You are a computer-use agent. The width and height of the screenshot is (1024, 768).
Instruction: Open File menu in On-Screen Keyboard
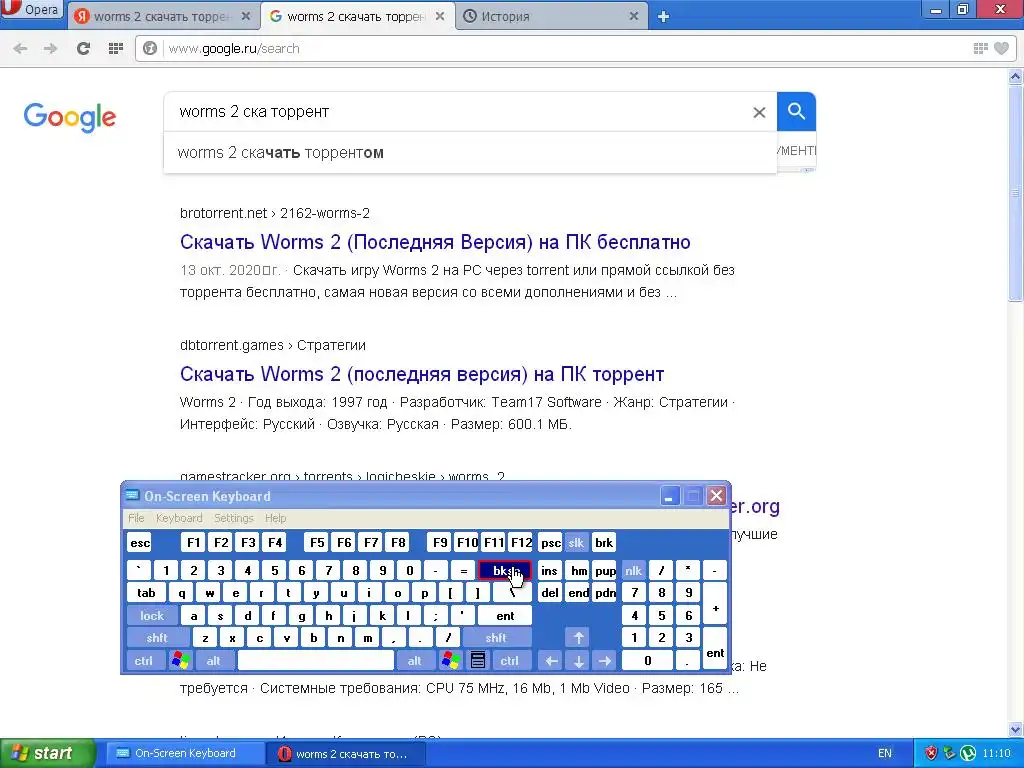[136, 518]
